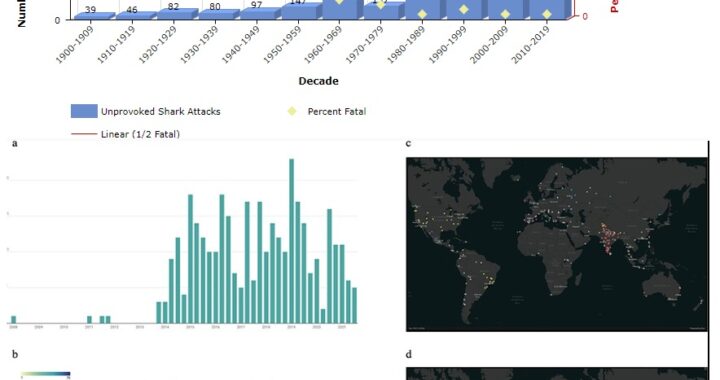Click the tallest teal bar in chart a
Image resolution: width=720 pixels, height=380 pixels.
coord(291,241)
